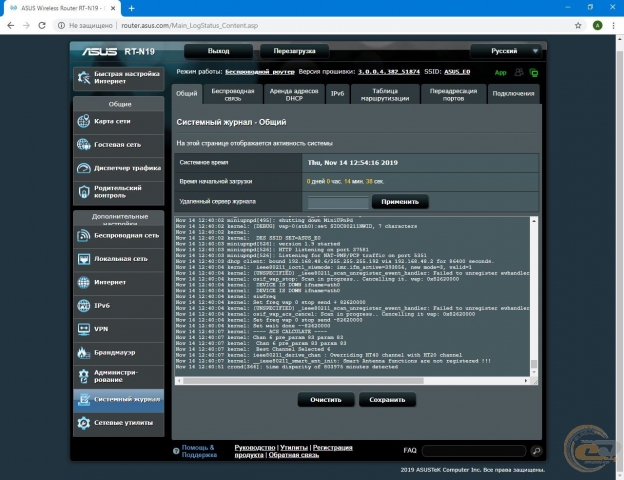Click the green network status icon
The image size is (624, 480).
click(x=534, y=72)
